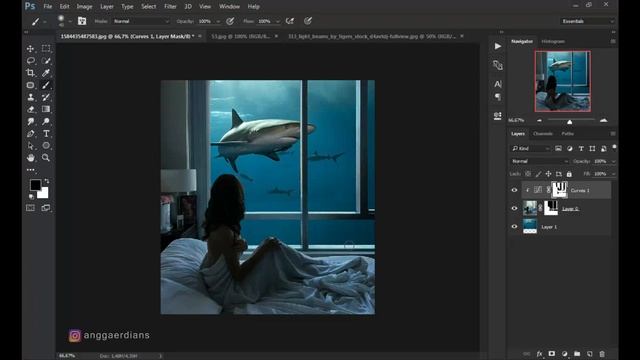Open the layer Opacity dropdown arrow
Image resolution: width=640 pixels, height=360 pixels.
(613, 162)
